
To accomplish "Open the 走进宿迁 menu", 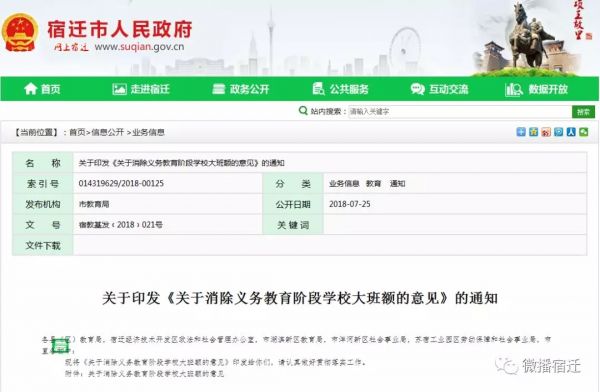I will (x=141, y=89).
